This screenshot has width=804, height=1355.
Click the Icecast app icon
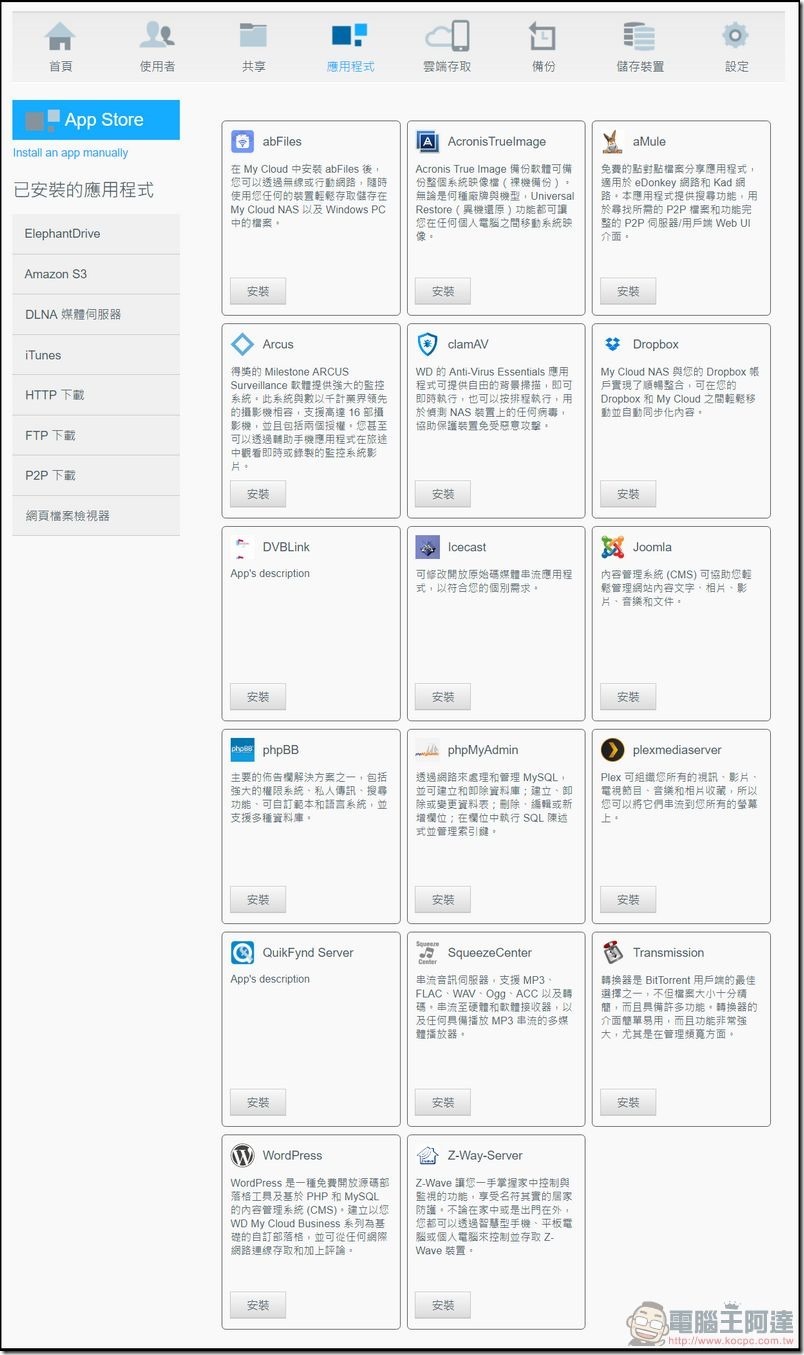click(428, 547)
